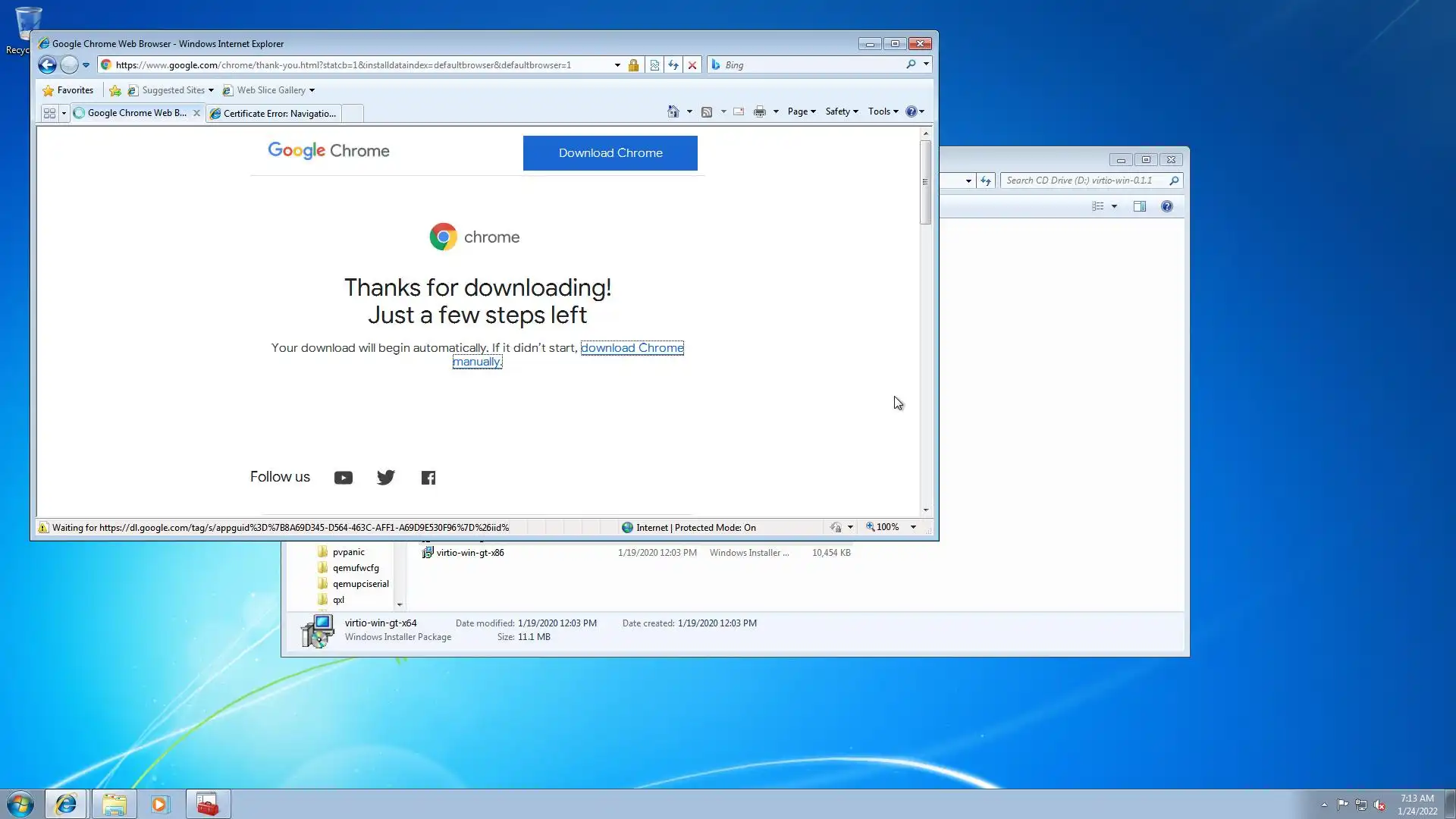The width and height of the screenshot is (1456, 819).
Task: Click the IE Home toolbar icon
Action: click(673, 111)
